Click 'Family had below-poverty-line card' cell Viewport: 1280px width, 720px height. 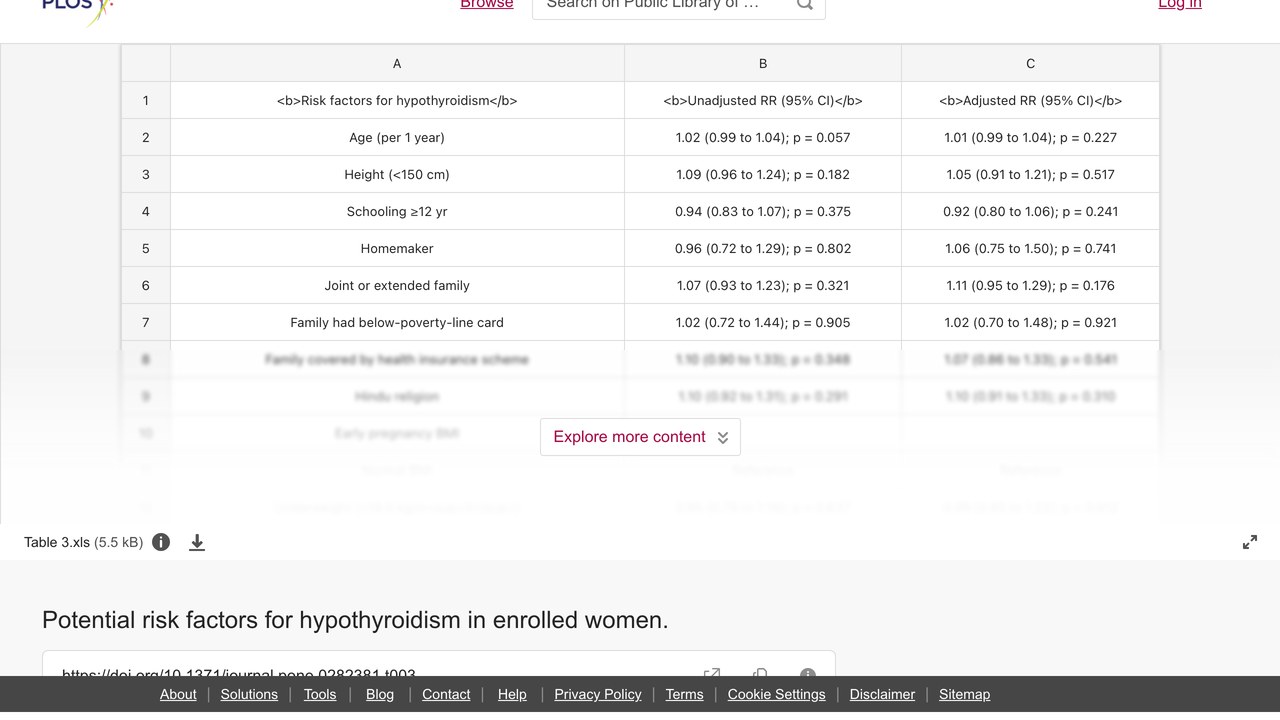[x=397, y=322]
